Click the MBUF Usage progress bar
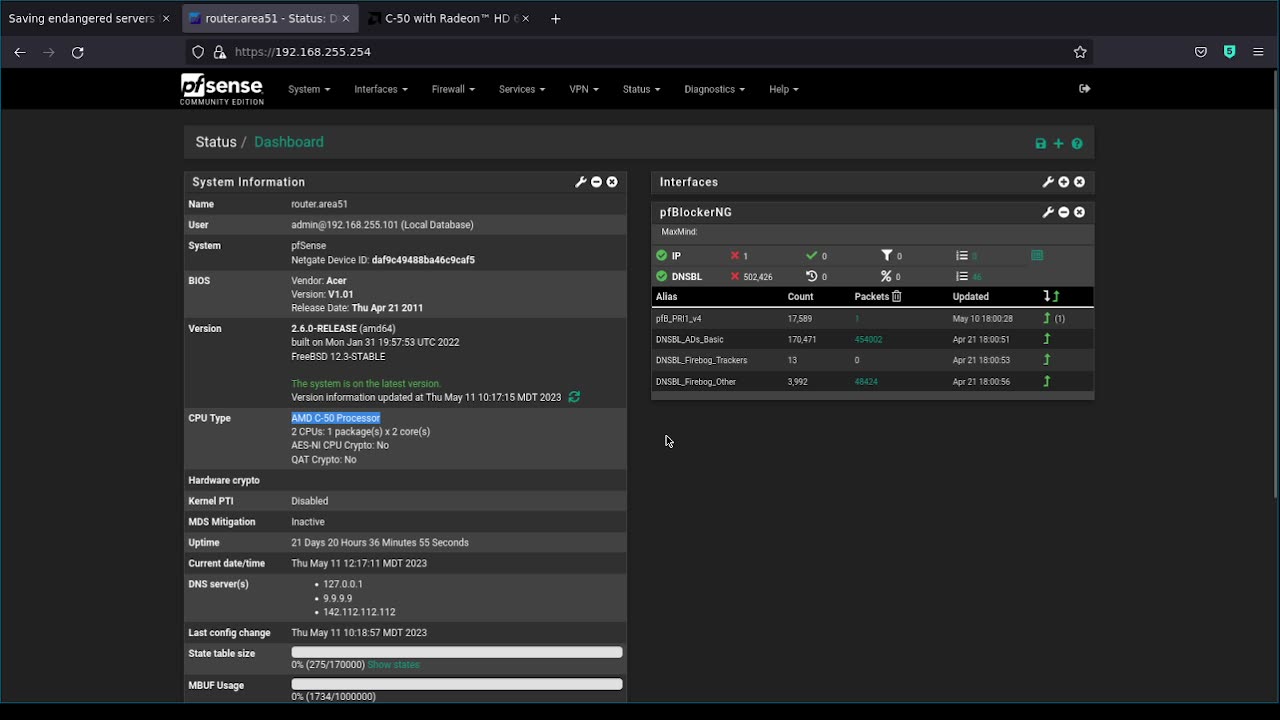This screenshot has width=1280, height=720. point(457,684)
